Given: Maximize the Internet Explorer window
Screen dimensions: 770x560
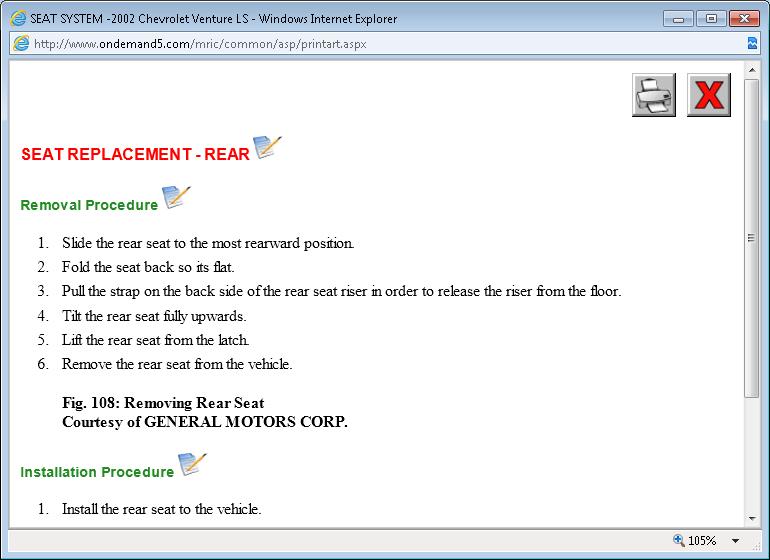Looking at the screenshot, I should 711,19.
